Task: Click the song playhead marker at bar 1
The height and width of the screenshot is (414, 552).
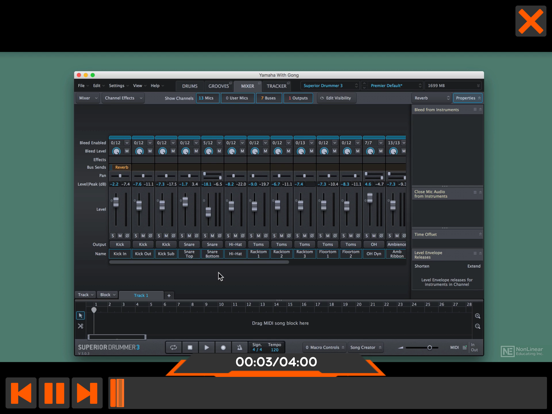Action: point(94,310)
